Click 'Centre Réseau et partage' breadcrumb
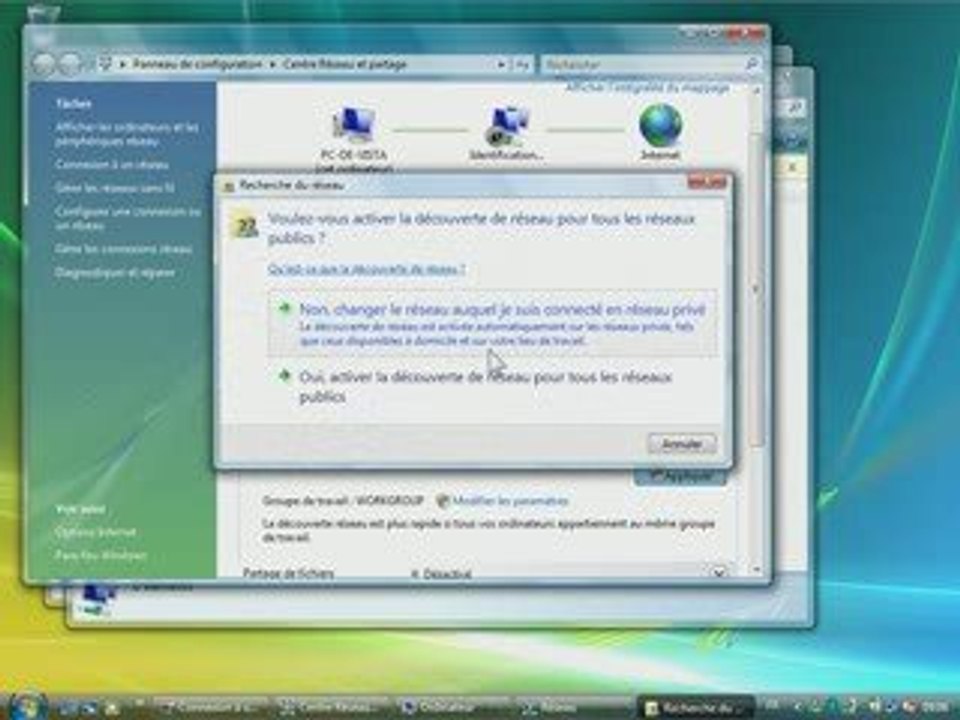This screenshot has height=720, width=960. point(345,64)
